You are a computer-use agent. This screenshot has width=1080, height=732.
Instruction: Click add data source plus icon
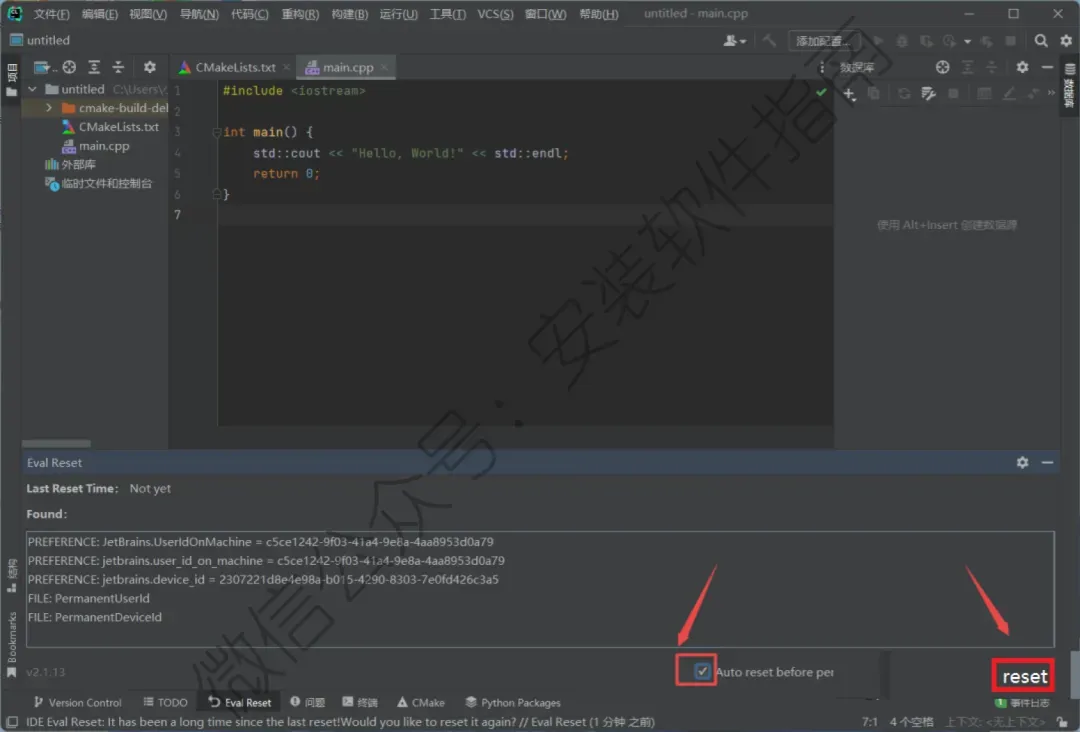(x=849, y=94)
